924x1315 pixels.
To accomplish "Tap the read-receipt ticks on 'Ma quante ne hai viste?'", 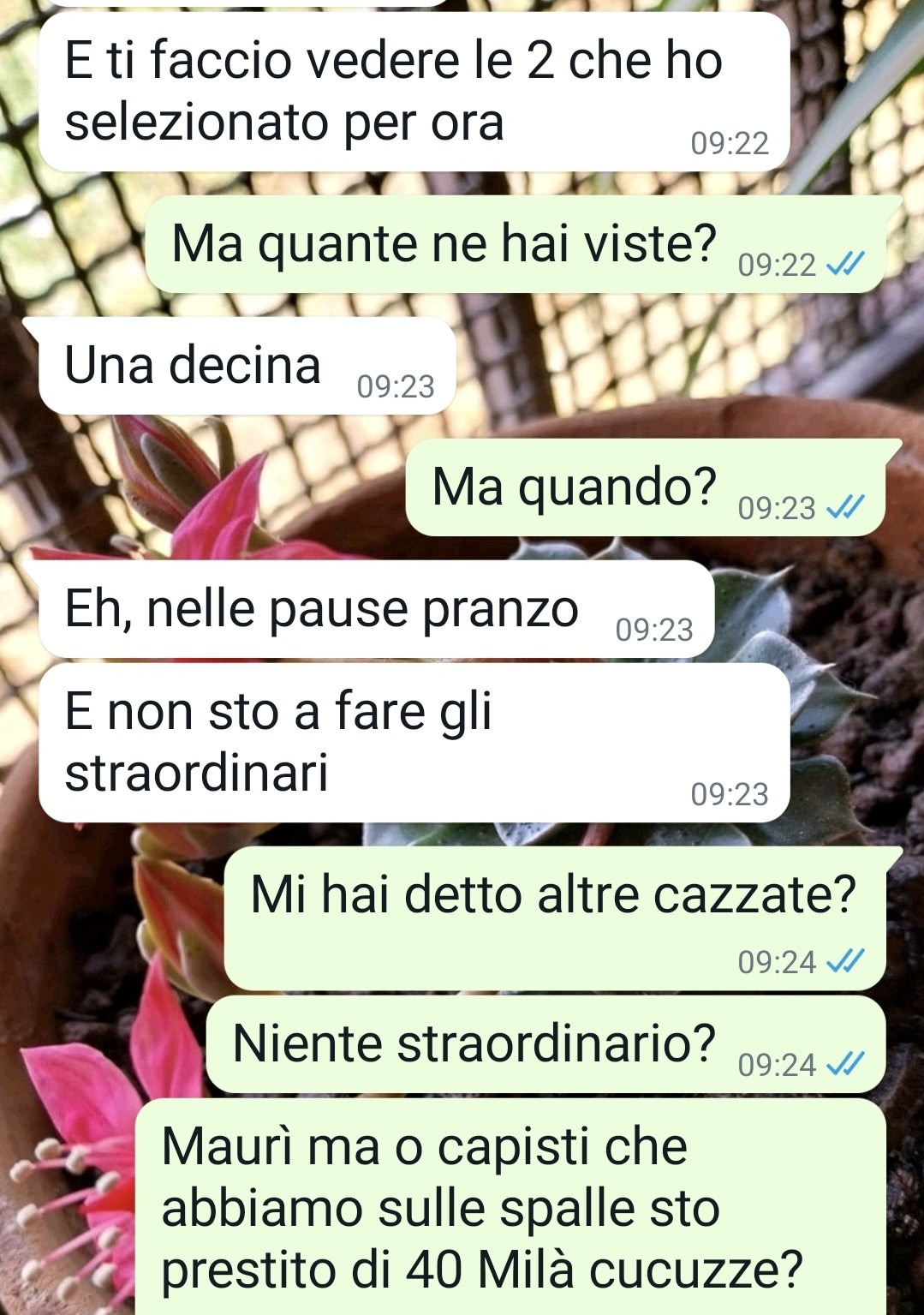I will (x=845, y=265).
